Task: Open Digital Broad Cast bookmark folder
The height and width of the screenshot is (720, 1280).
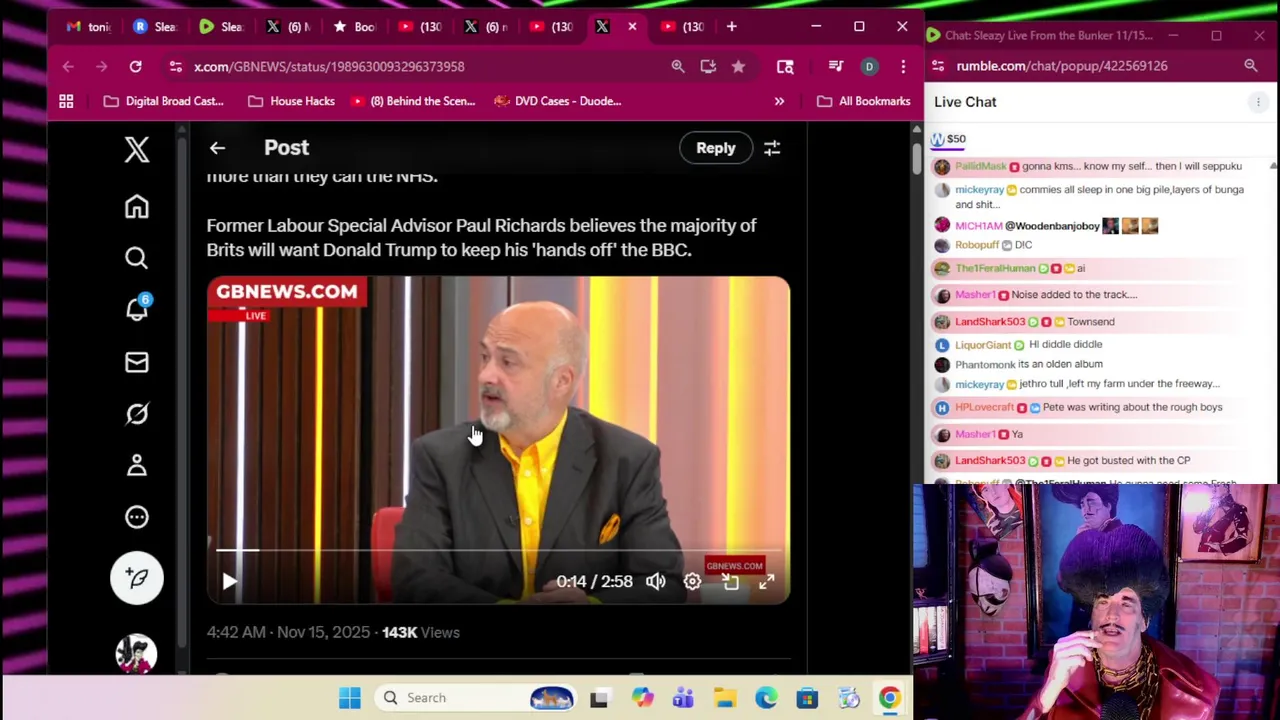Action: tap(164, 101)
